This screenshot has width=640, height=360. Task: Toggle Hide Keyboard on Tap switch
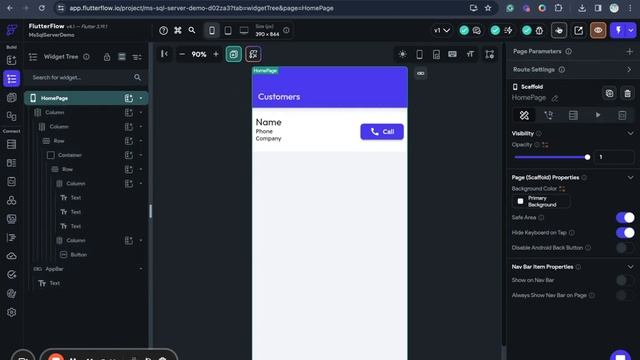(x=625, y=233)
